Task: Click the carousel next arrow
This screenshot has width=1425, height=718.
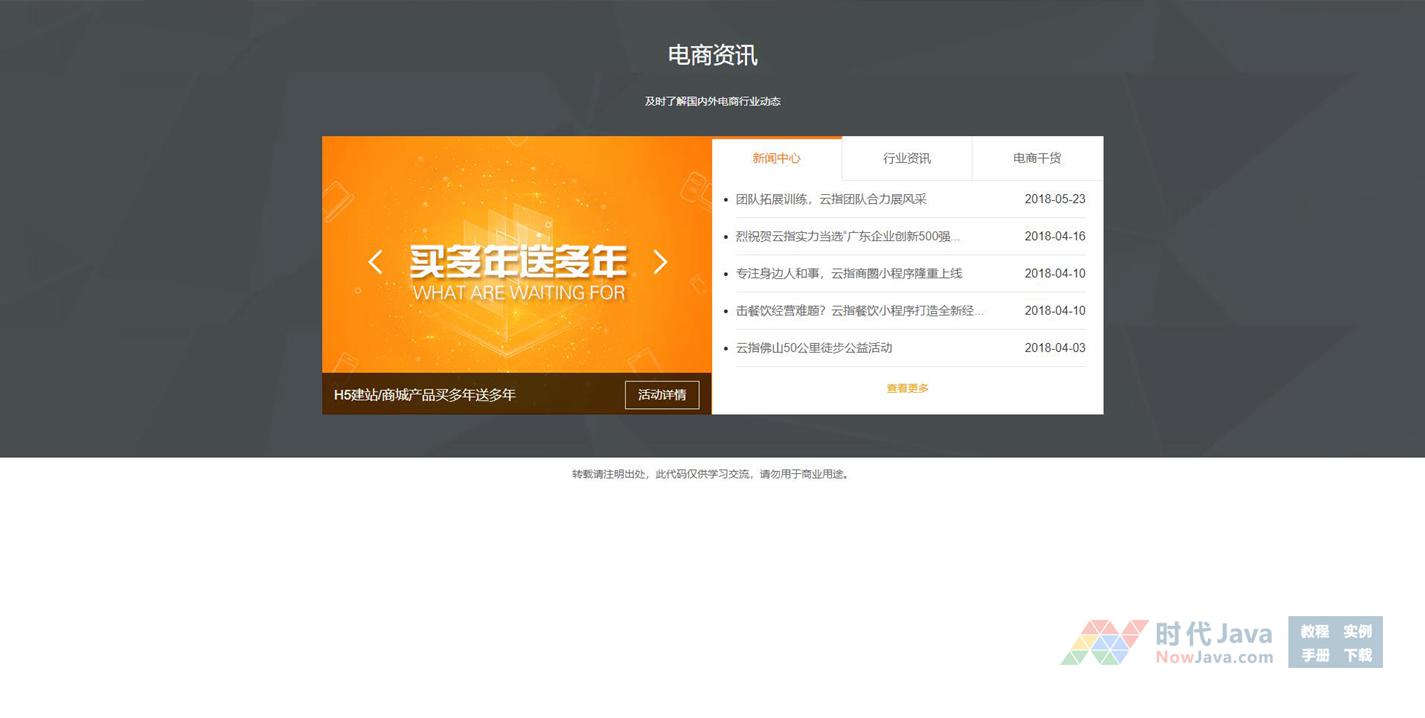Action: point(660,262)
